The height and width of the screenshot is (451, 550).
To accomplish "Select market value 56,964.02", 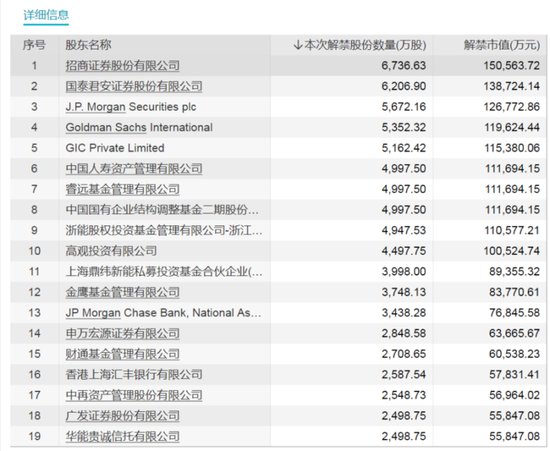I will (x=515, y=396).
